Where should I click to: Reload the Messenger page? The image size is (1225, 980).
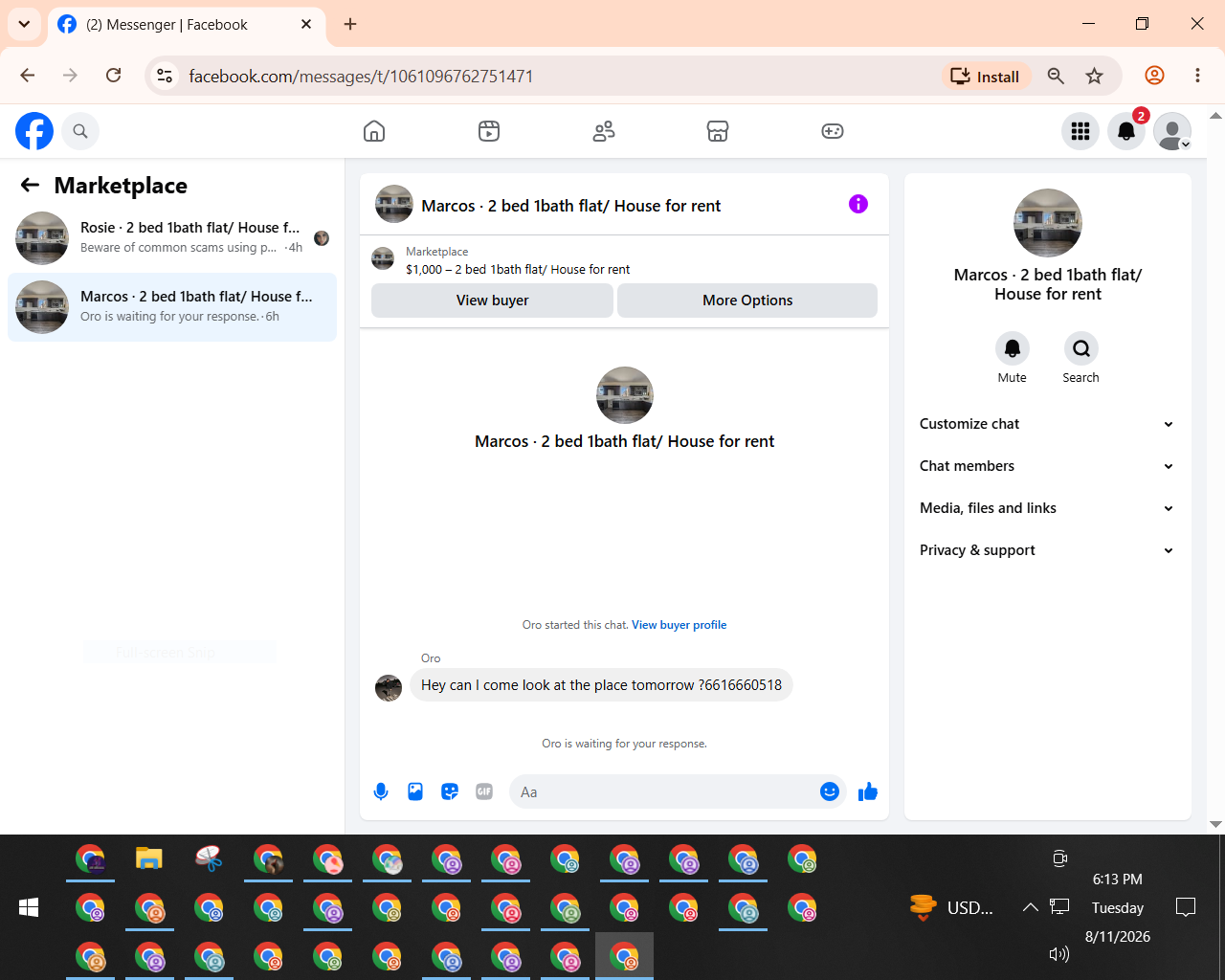pyautogui.click(x=113, y=76)
